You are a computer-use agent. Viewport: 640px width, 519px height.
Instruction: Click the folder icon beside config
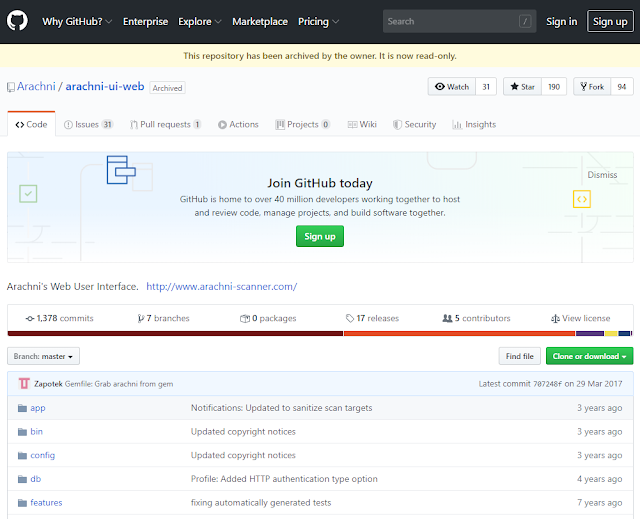pos(22,455)
